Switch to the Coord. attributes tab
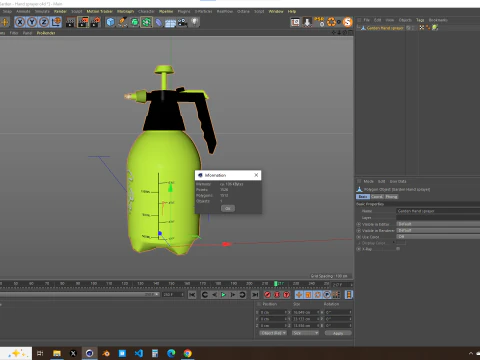 point(377,197)
